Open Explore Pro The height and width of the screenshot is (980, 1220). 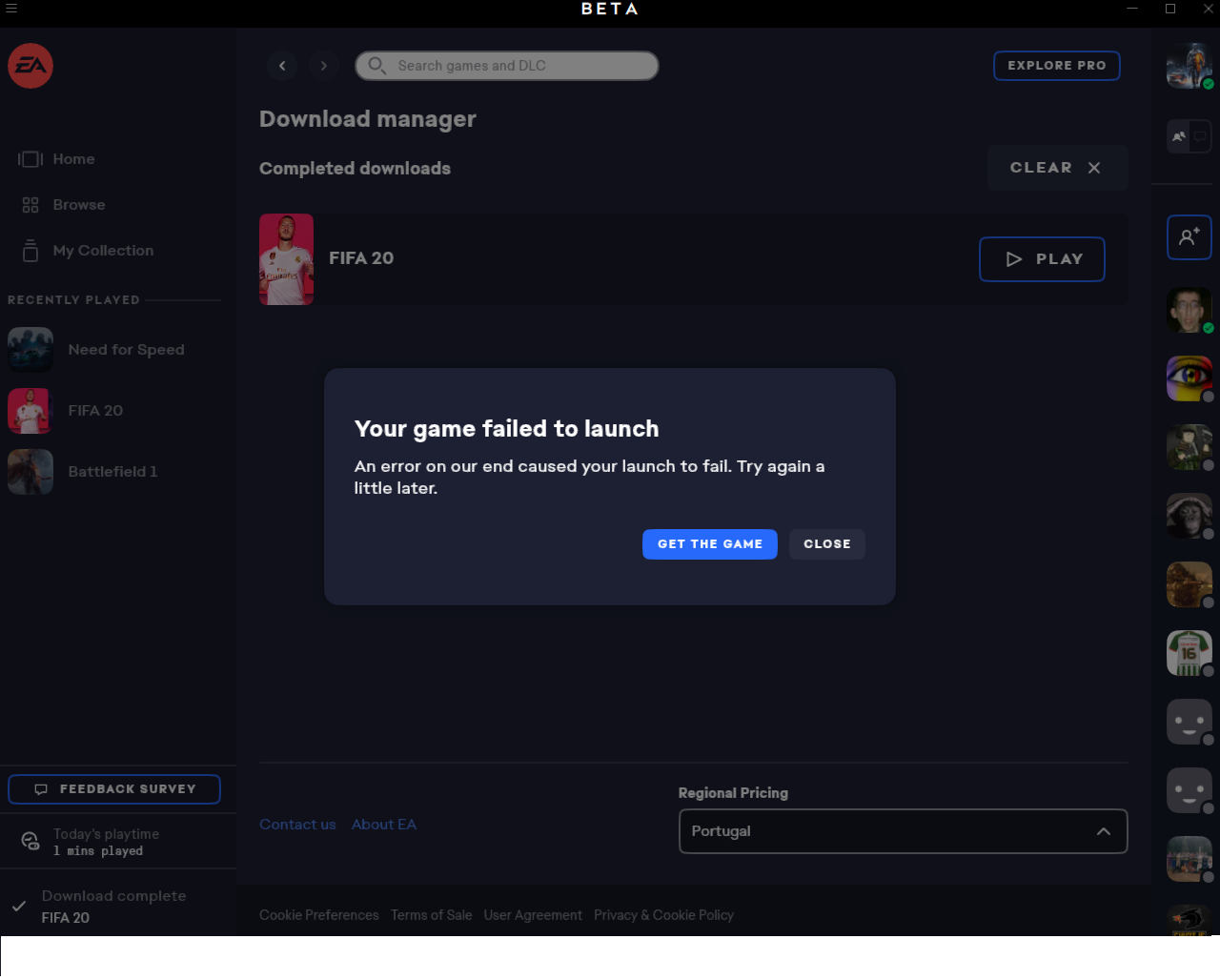pos(1057,66)
